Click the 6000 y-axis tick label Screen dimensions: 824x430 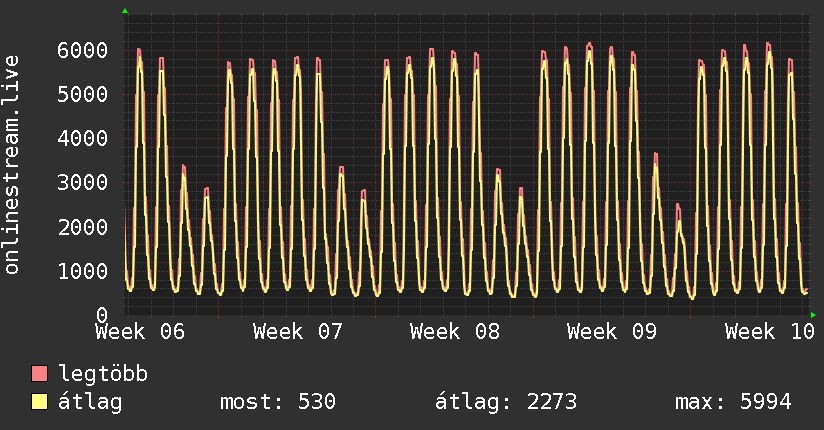(x=83, y=50)
